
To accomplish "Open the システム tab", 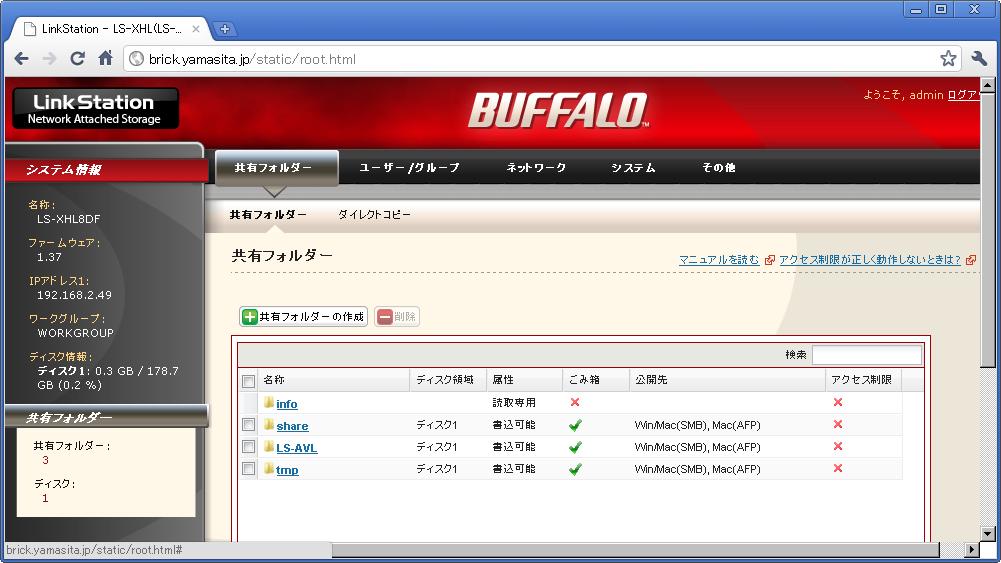I will pos(633,168).
